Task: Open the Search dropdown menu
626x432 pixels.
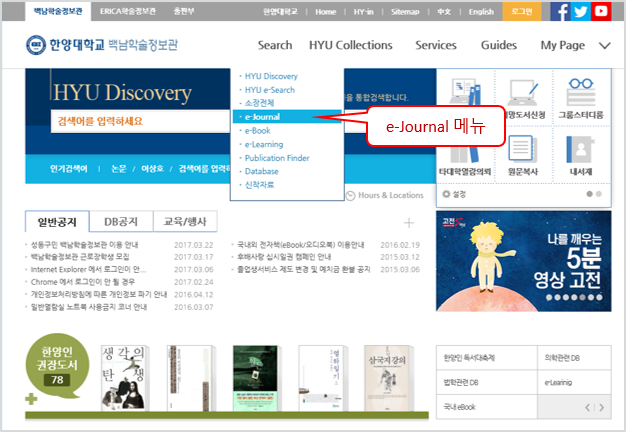Action: click(275, 45)
